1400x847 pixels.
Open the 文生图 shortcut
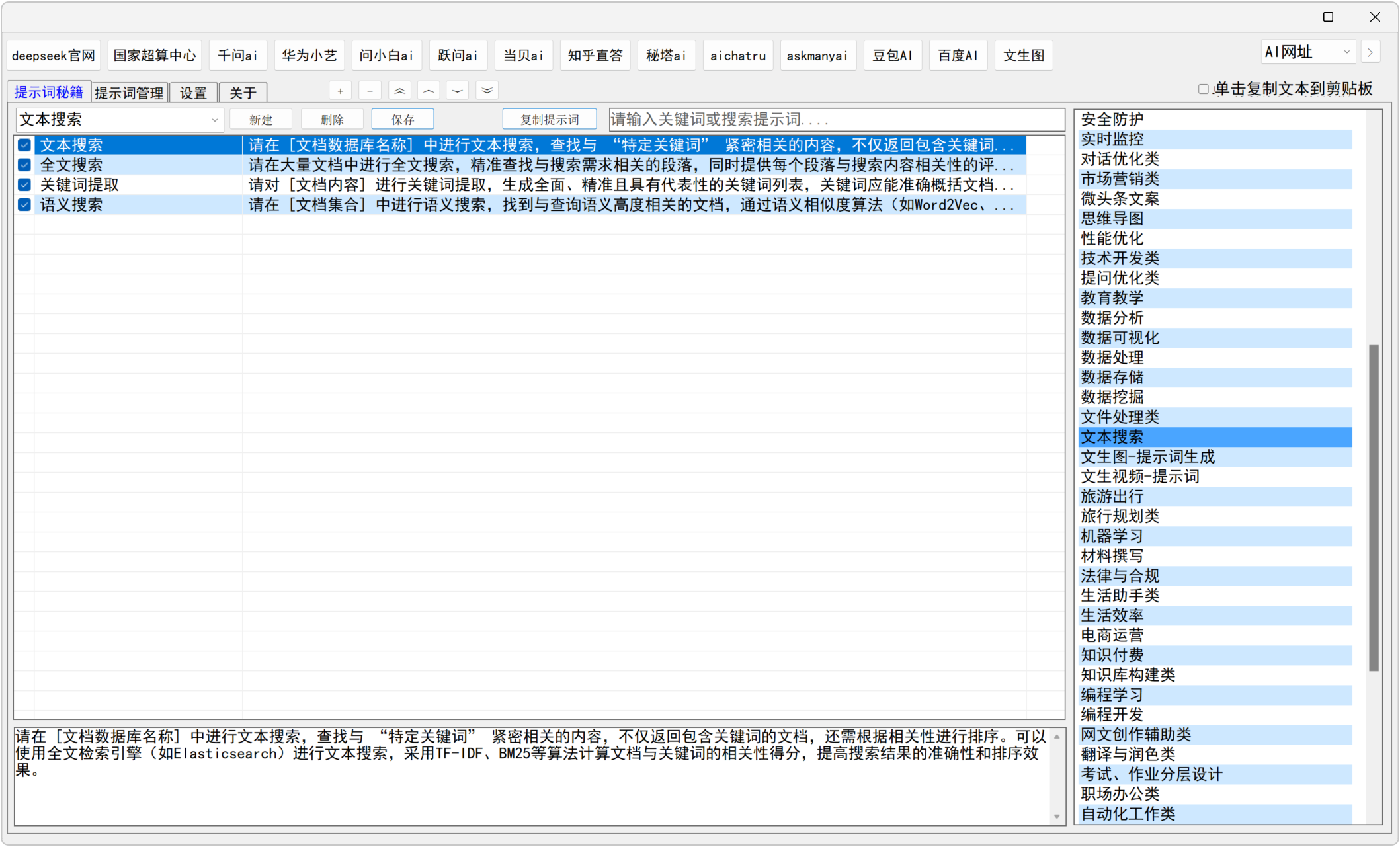pos(1024,56)
